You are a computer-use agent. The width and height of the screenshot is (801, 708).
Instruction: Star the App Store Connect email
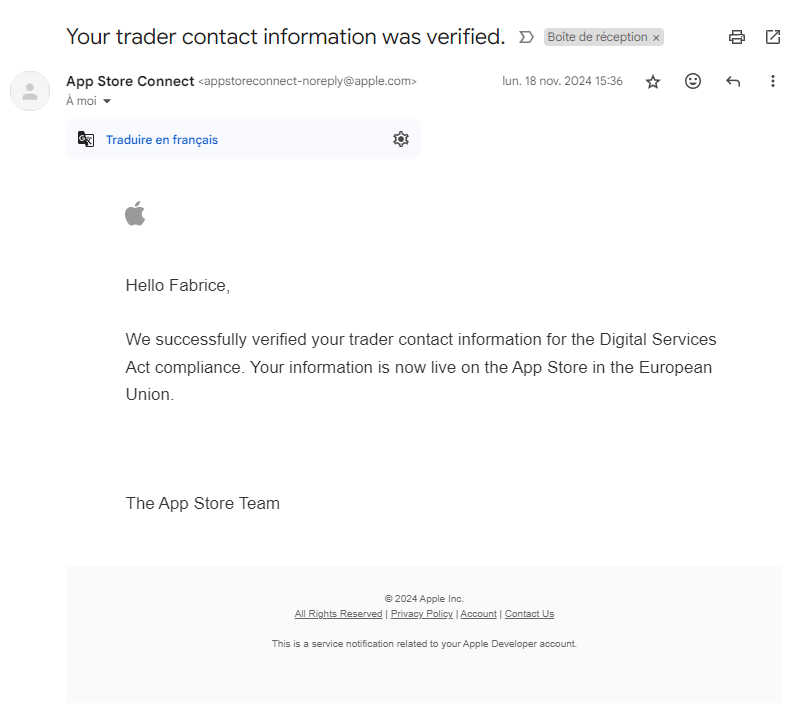(653, 82)
